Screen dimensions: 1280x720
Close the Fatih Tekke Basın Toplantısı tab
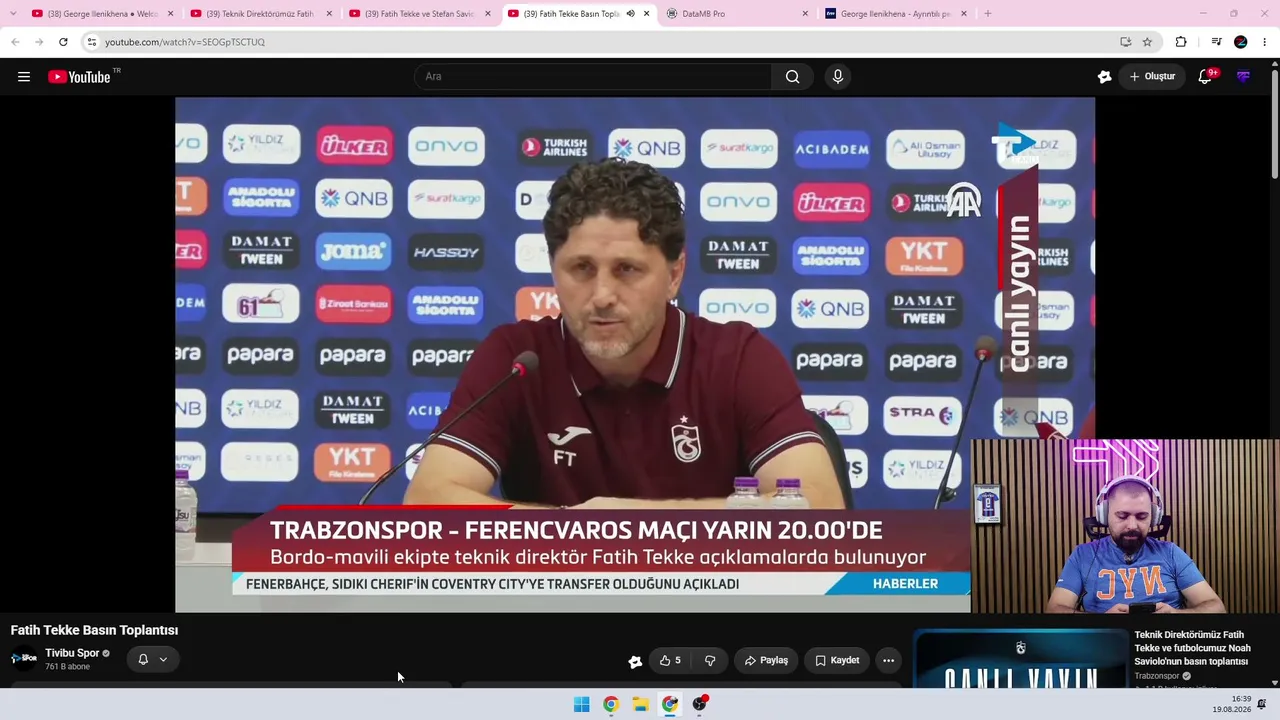click(x=647, y=14)
